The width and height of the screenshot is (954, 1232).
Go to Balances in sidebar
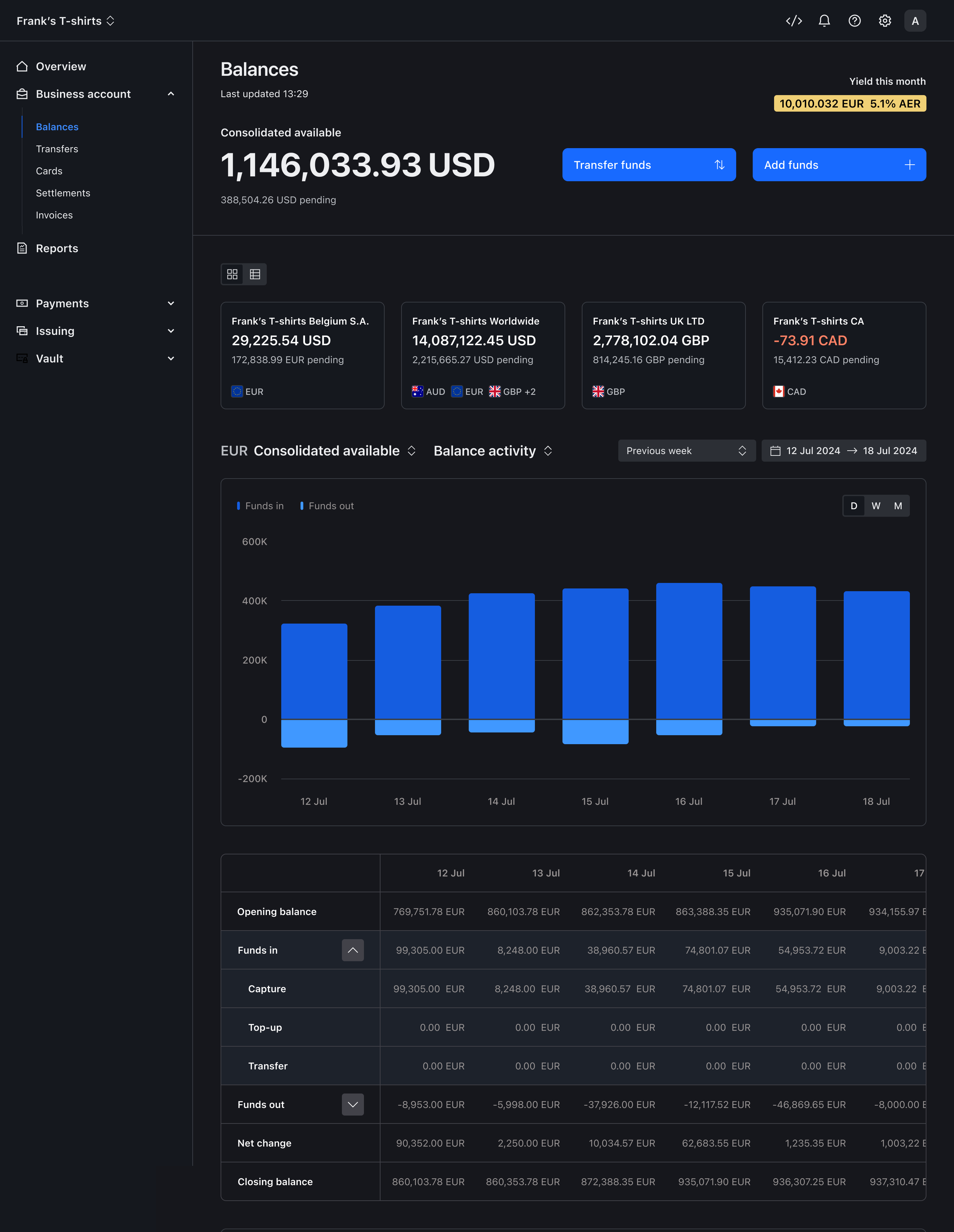(x=57, y=127)
